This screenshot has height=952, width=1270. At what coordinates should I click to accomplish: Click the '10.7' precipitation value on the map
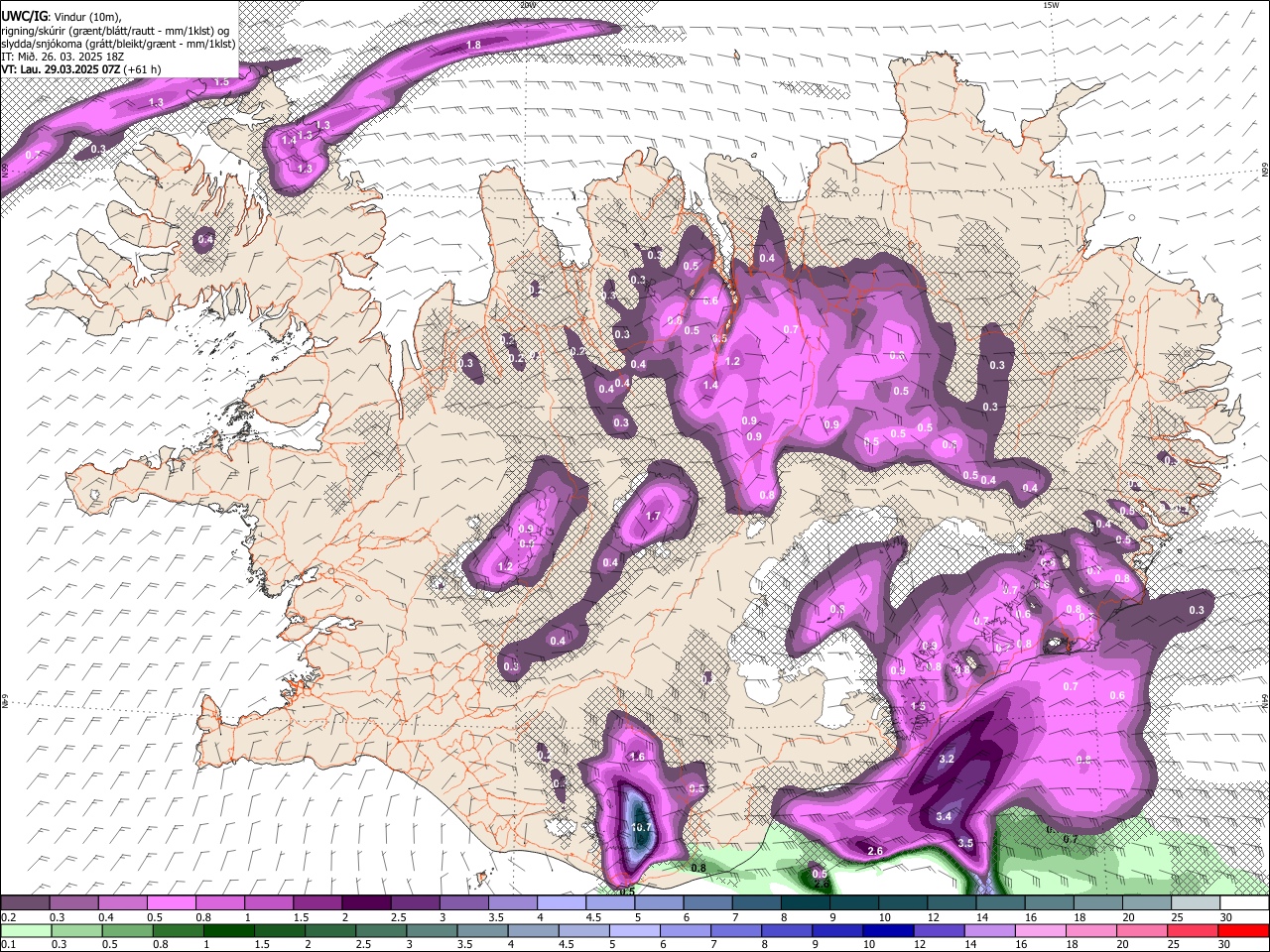(640, 827)
